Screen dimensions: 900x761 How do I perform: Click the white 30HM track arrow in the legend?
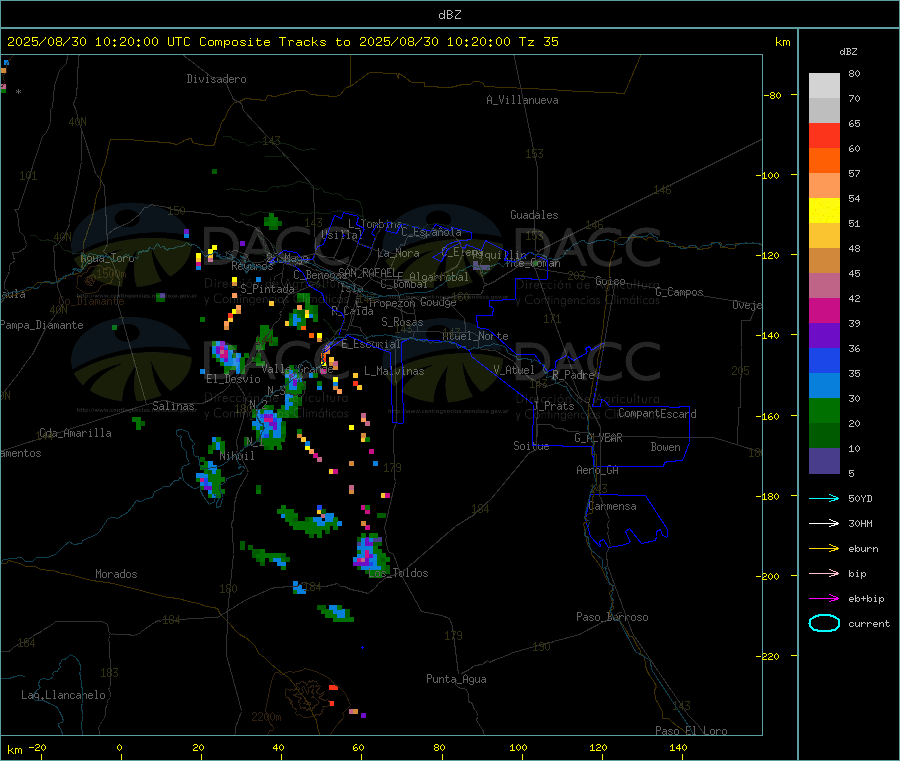824,523
